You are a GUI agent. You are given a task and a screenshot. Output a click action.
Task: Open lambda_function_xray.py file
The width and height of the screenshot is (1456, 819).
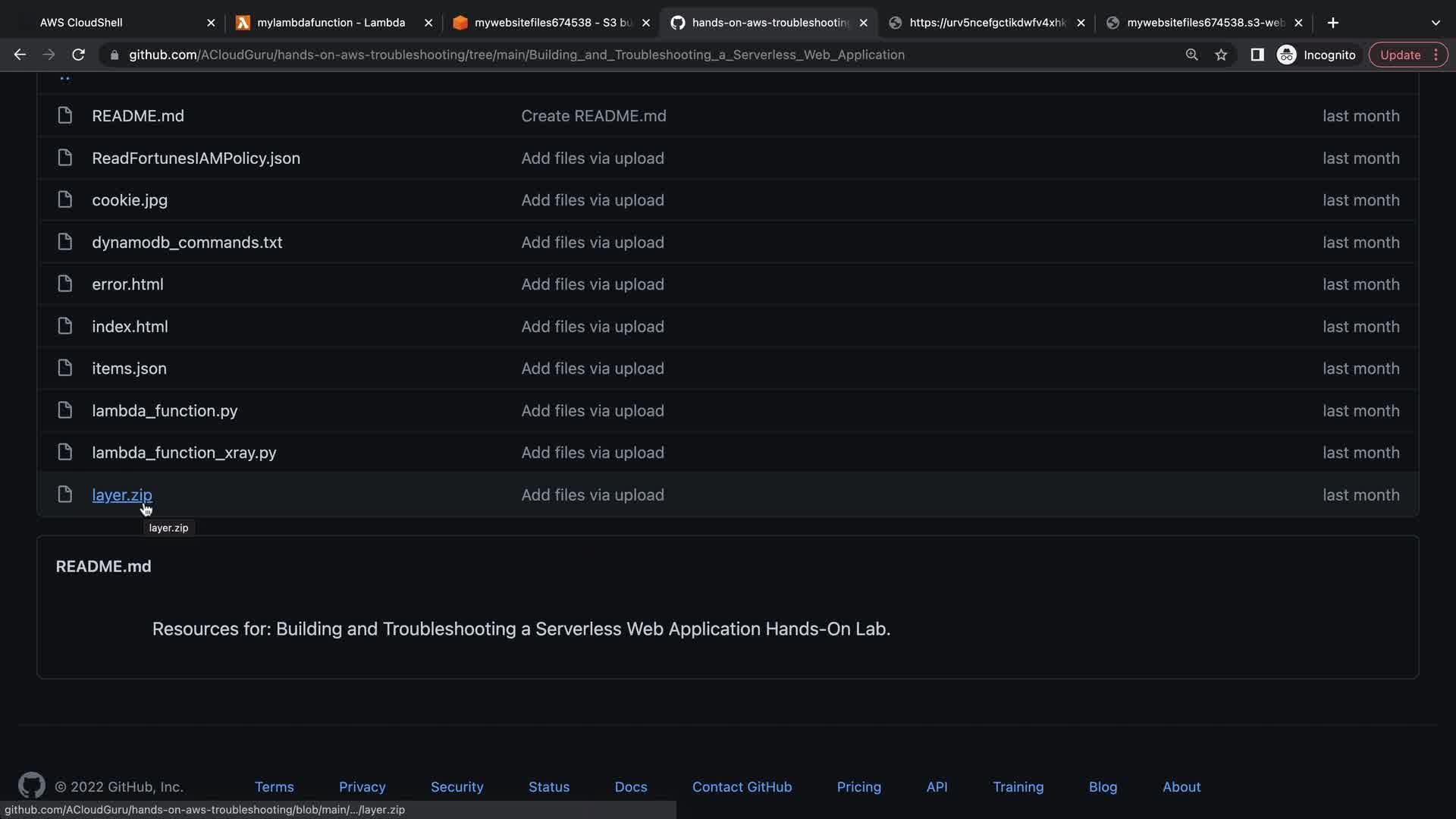click(x=184, y=453)
